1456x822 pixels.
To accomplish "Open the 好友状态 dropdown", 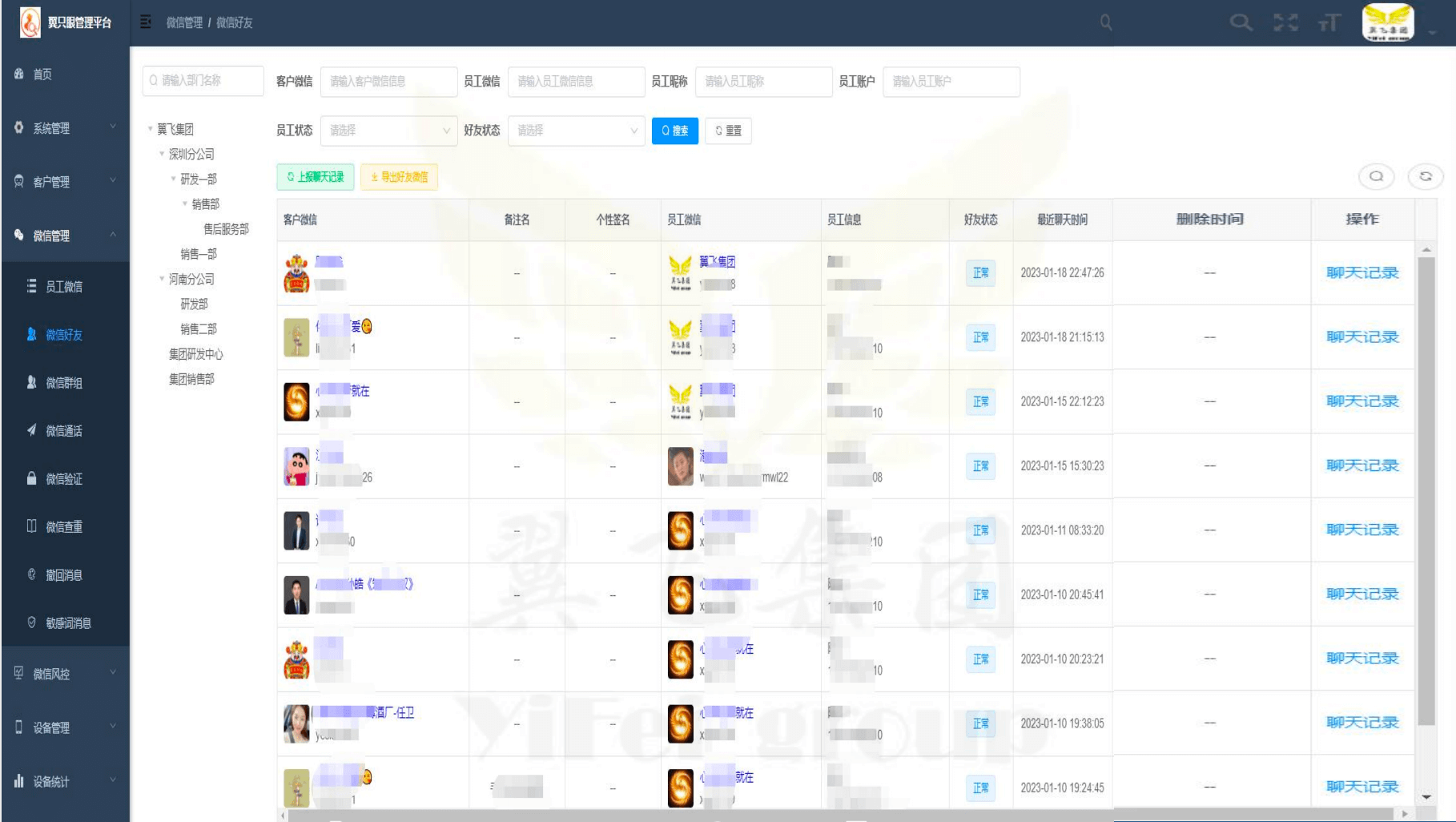I will click(x=577, y=131).
